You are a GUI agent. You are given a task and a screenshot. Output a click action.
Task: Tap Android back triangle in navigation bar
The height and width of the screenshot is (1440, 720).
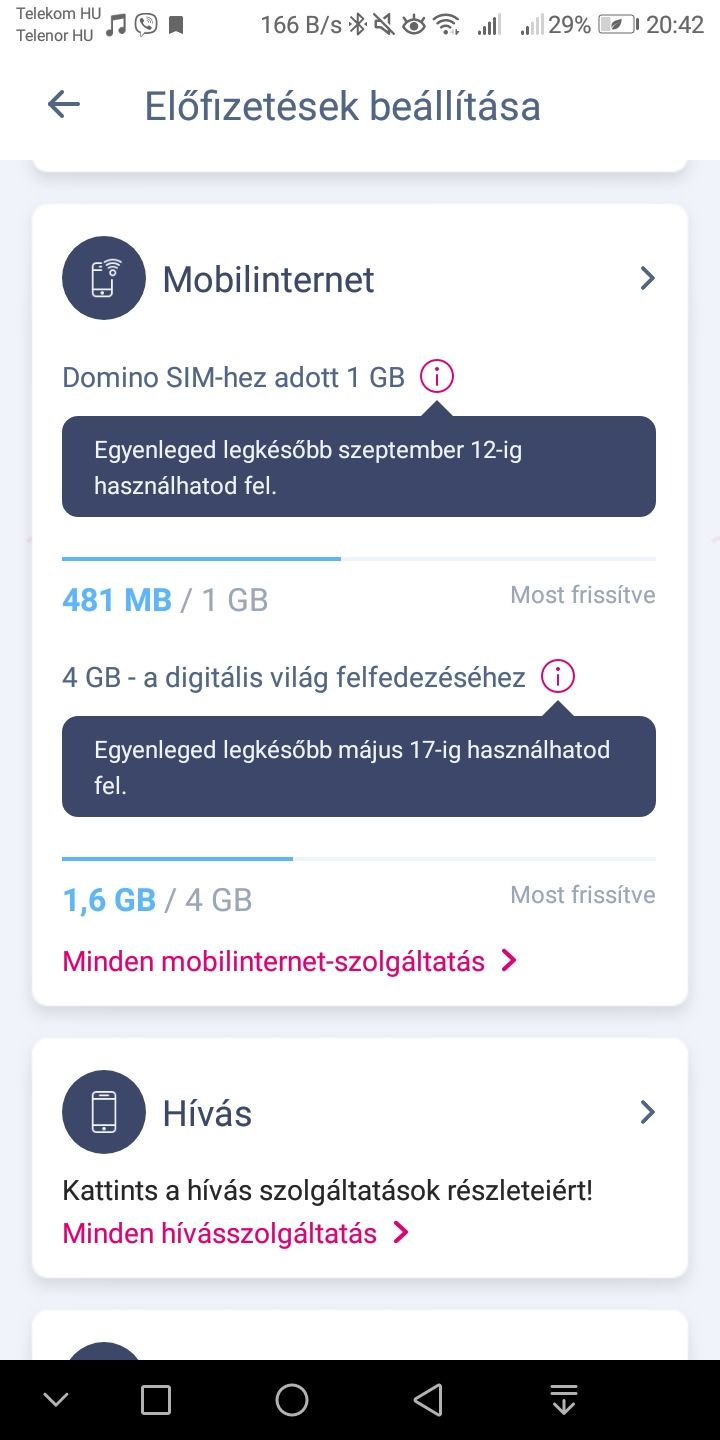428,1400
